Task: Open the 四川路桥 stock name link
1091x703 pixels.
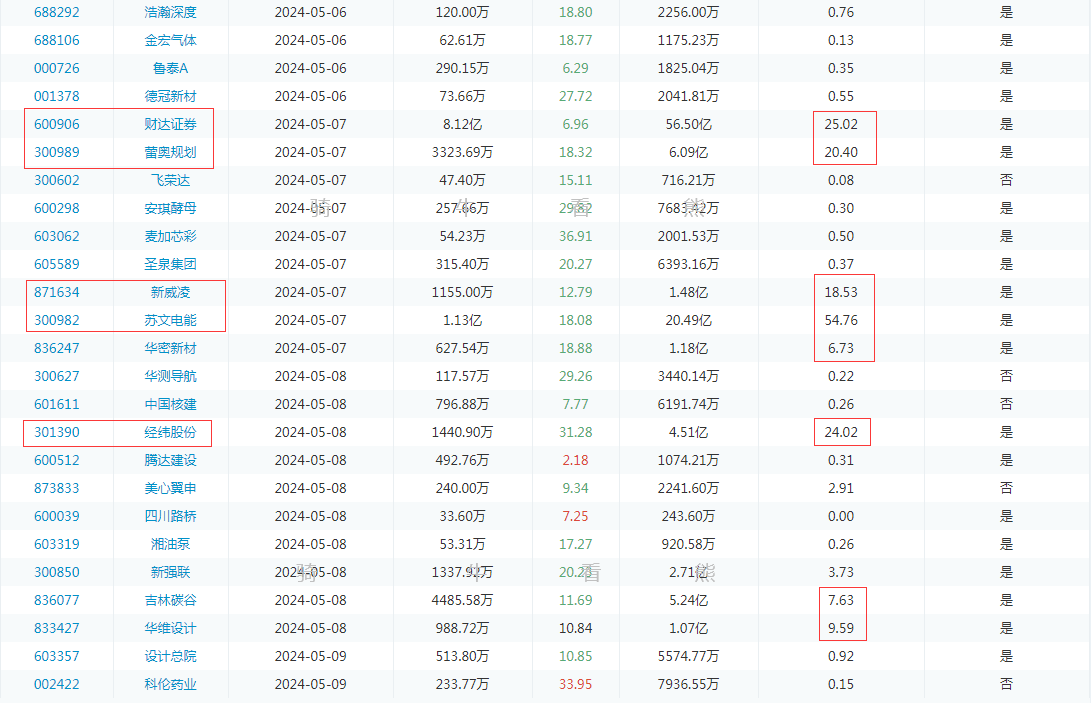Action: pos(170,517)
